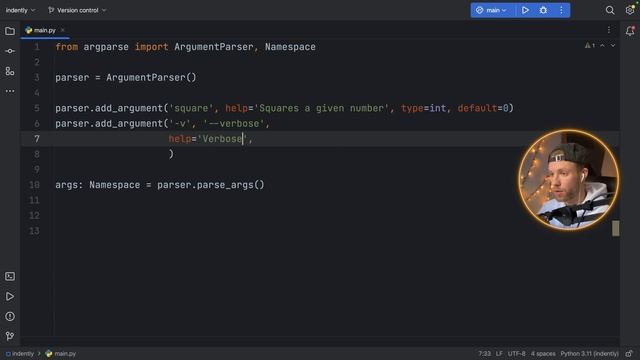Click 'default' keyword argument on line 5
Image resolution: width=640 pixels, height=360 pixels.
[477, 108]
